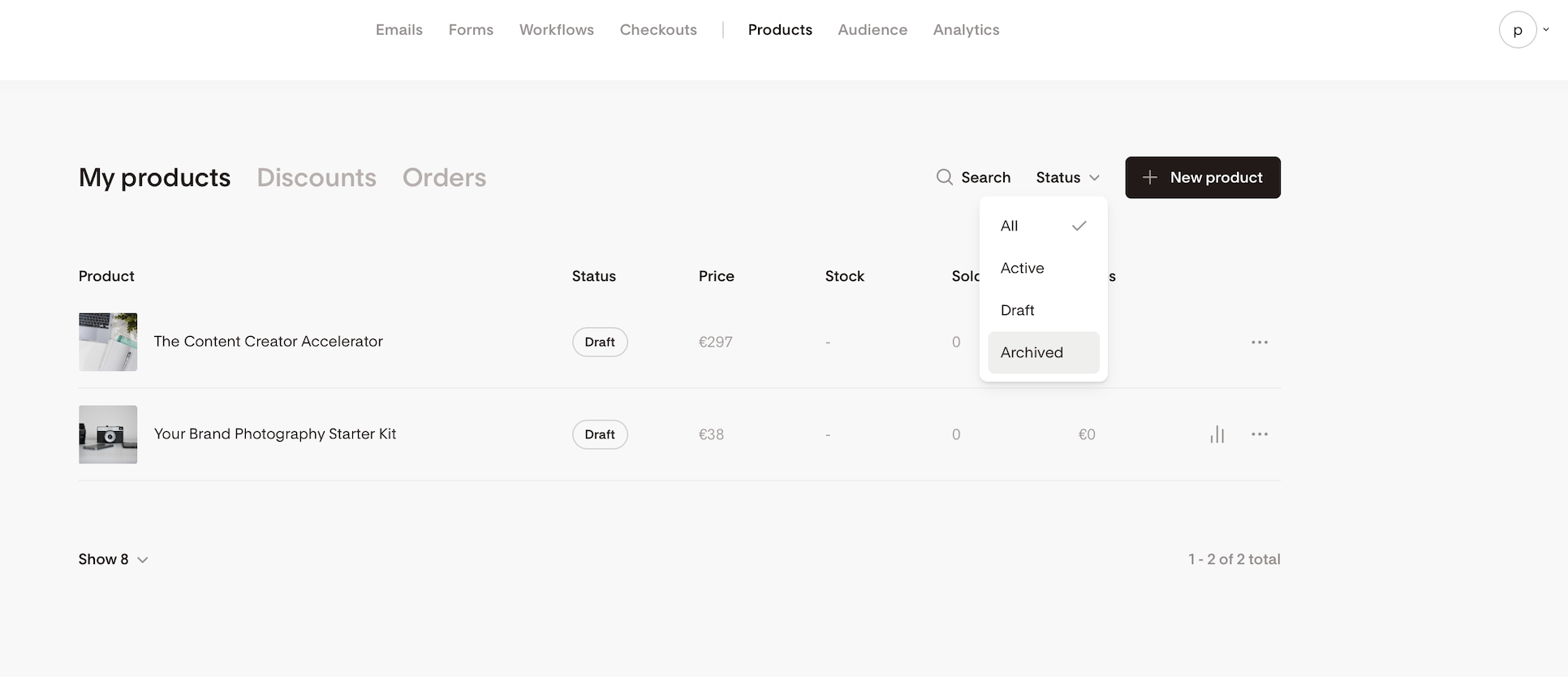Click the Stock column header
This screenshot has height=677, width=1568.
click(x=844, y=276)
